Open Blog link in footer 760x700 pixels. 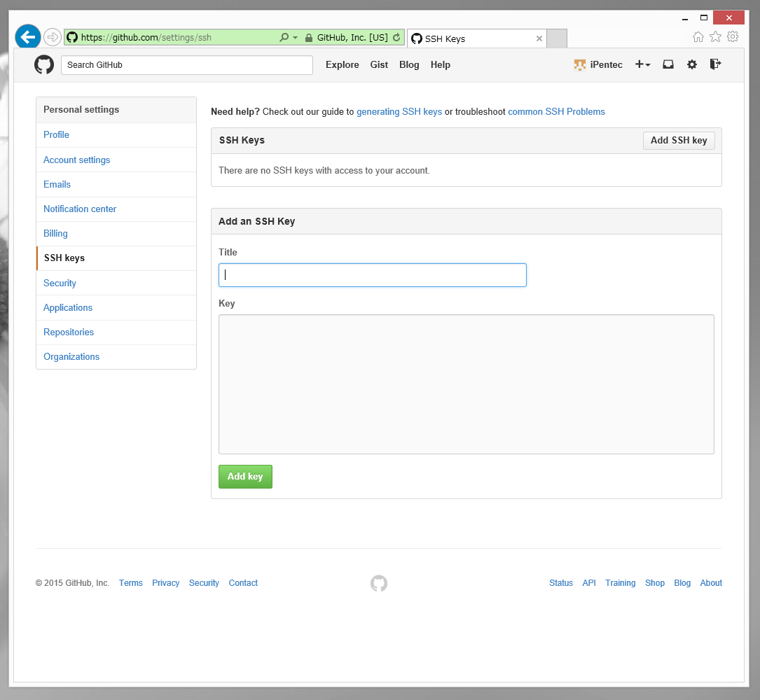click(x=682, y=583)
